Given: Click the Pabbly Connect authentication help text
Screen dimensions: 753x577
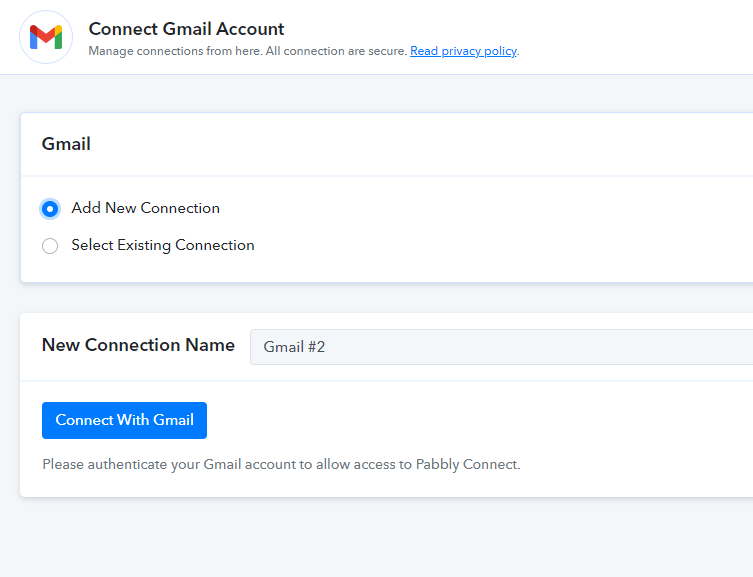Looking at the screenshot, I should pyautogui.click(x=281, y=465).
